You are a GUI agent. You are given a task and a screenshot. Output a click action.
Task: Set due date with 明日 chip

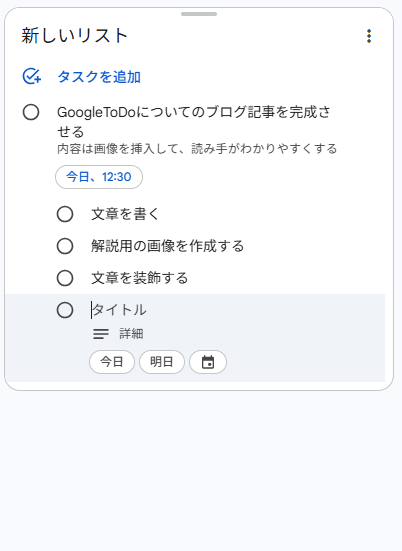162,362
